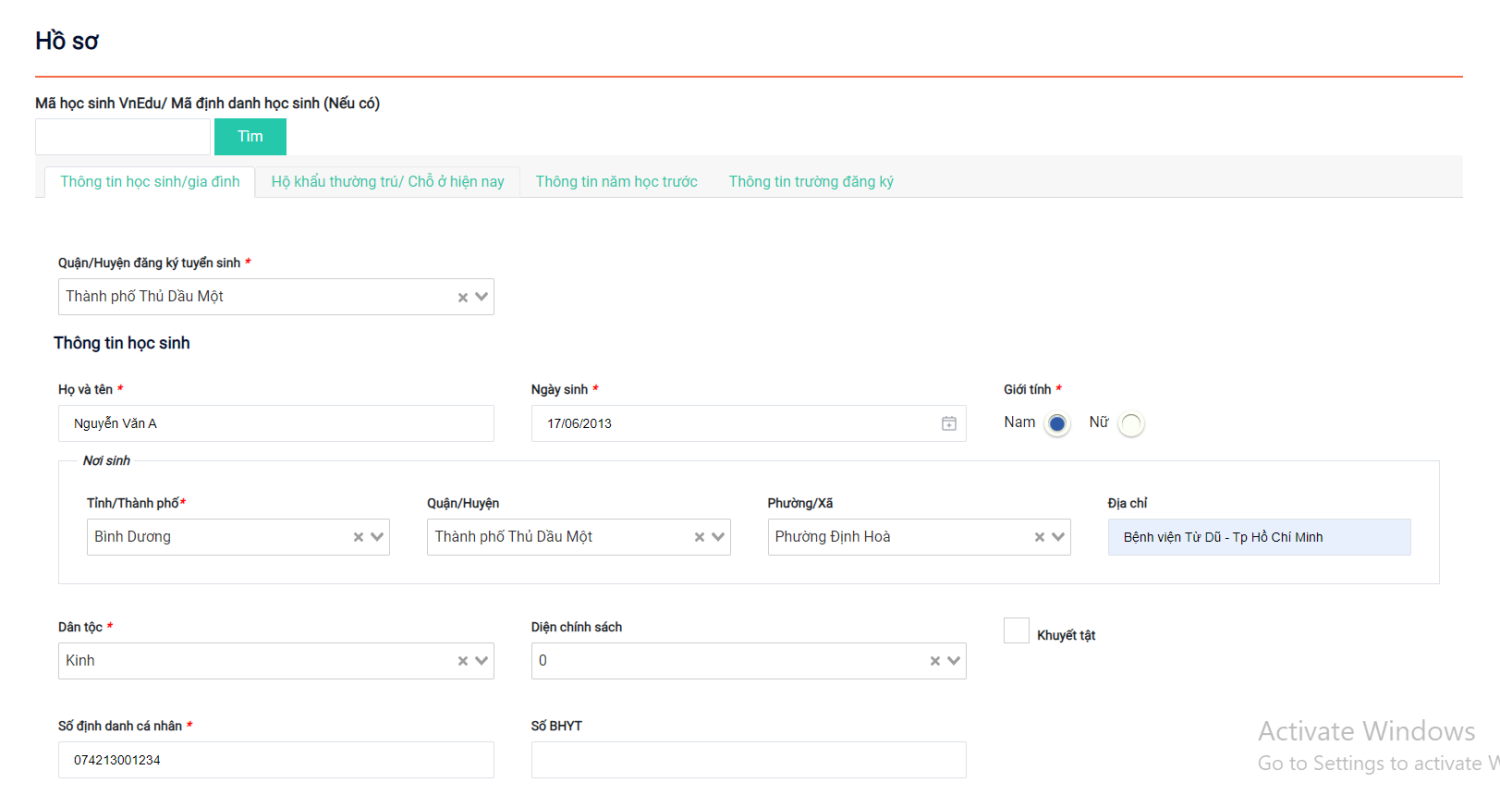Clear the Diện chính sách value
1500x795 pixels.
tap(936, 661)
